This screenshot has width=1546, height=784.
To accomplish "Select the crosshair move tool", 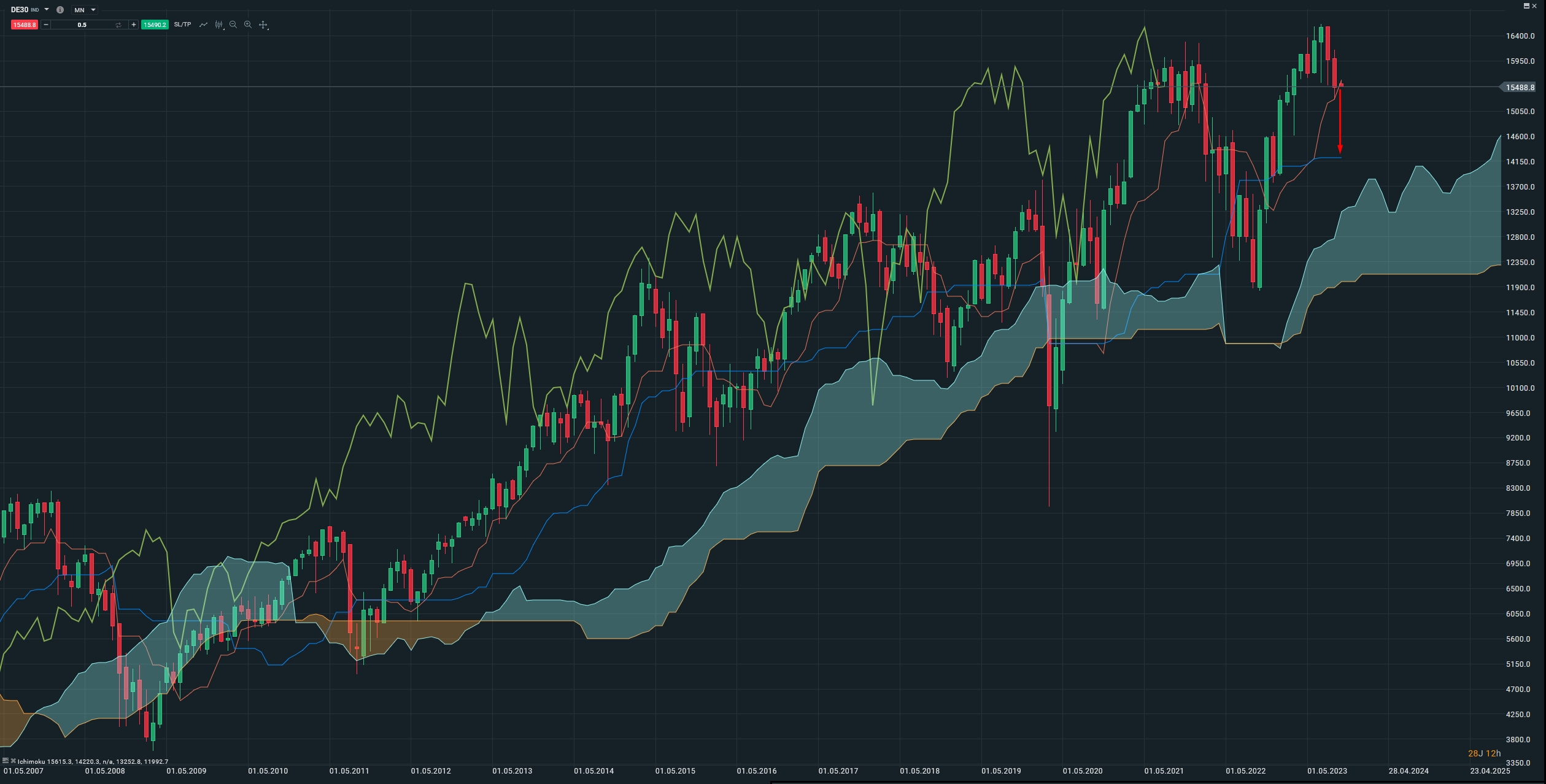I will pyautogui.click(x=263, y=25).
